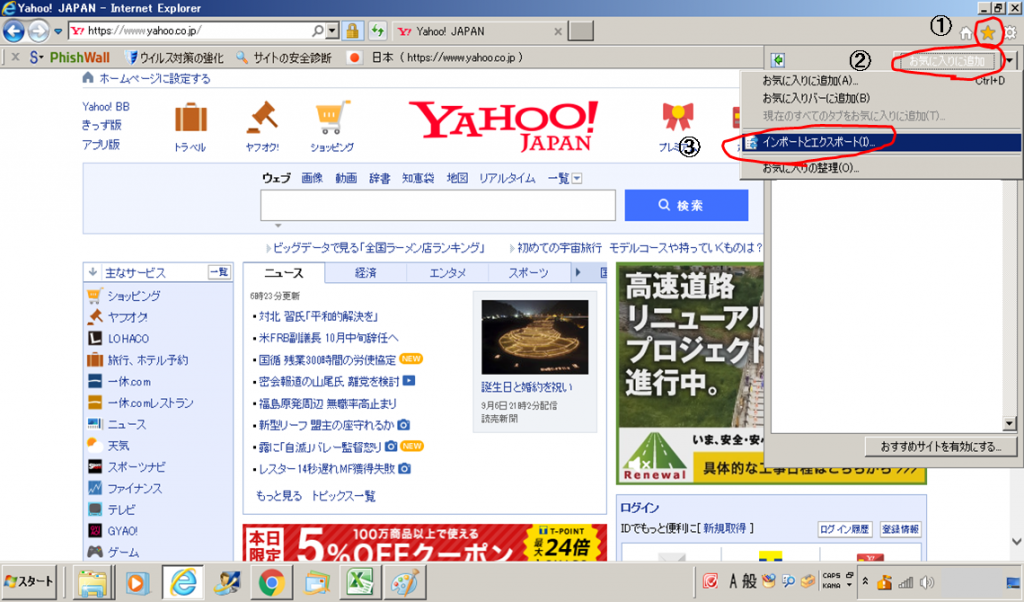Image resolution: width=1024 pixels, height=602 pixels.
Task: Open headline 福島原発周辺 無職率高止まり
Action: pyautogui.click(x=328, y=404)
